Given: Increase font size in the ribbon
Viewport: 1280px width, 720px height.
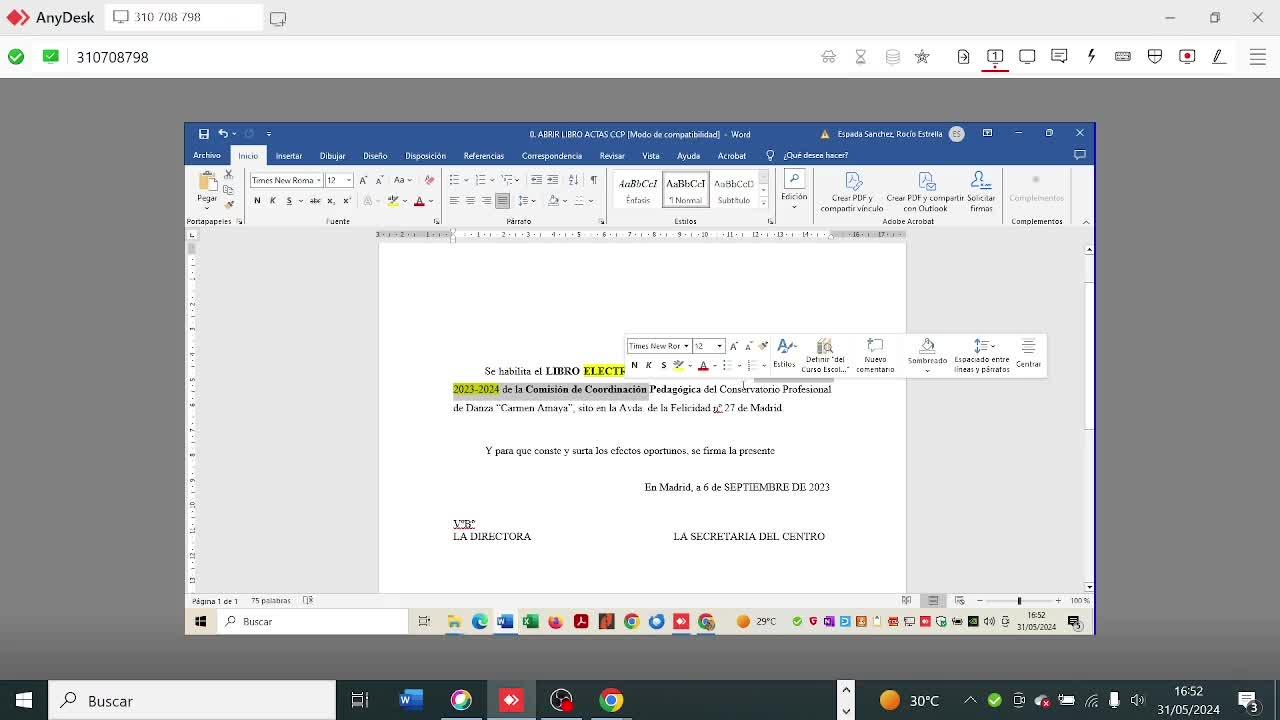Looking at the screenshot, I should click(x=363, y=180).
